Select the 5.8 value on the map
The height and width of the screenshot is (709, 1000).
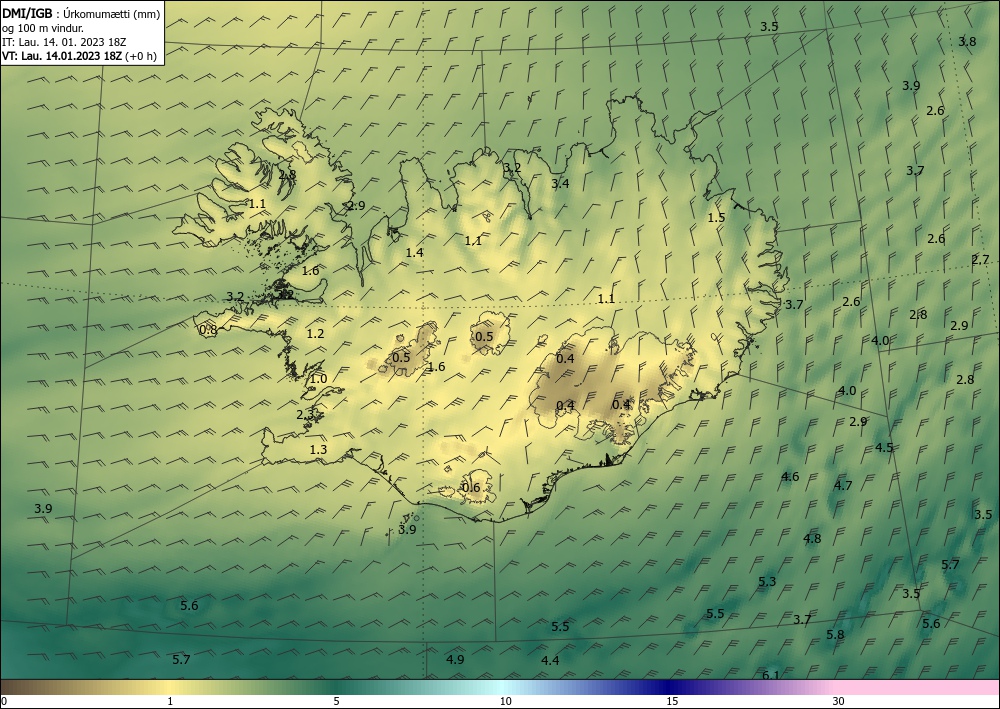tap(835, 635)
